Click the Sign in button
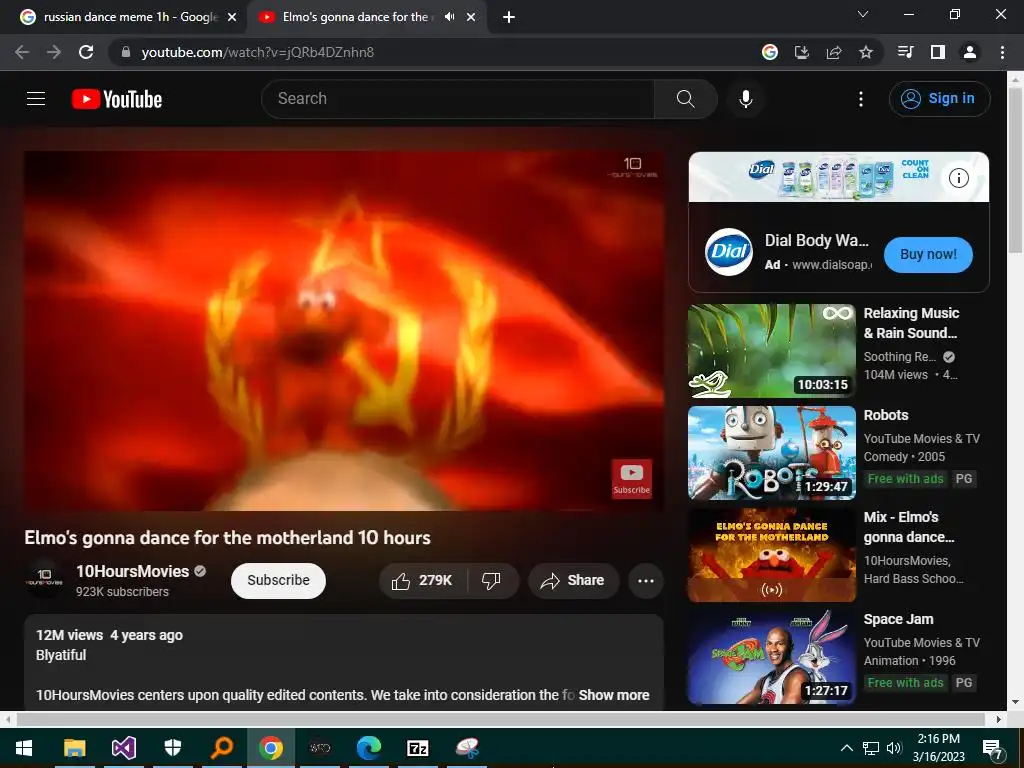Image resolution: width=1024 pixels, height=768 pixels. 939,99
